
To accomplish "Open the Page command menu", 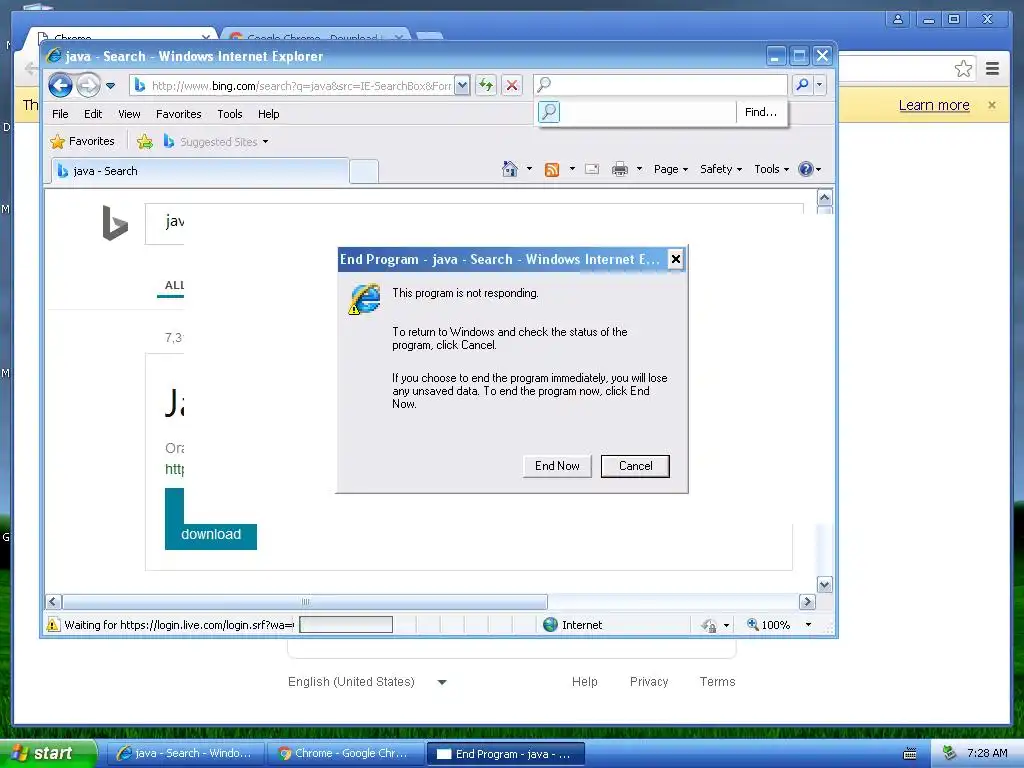I will [671, 169].
